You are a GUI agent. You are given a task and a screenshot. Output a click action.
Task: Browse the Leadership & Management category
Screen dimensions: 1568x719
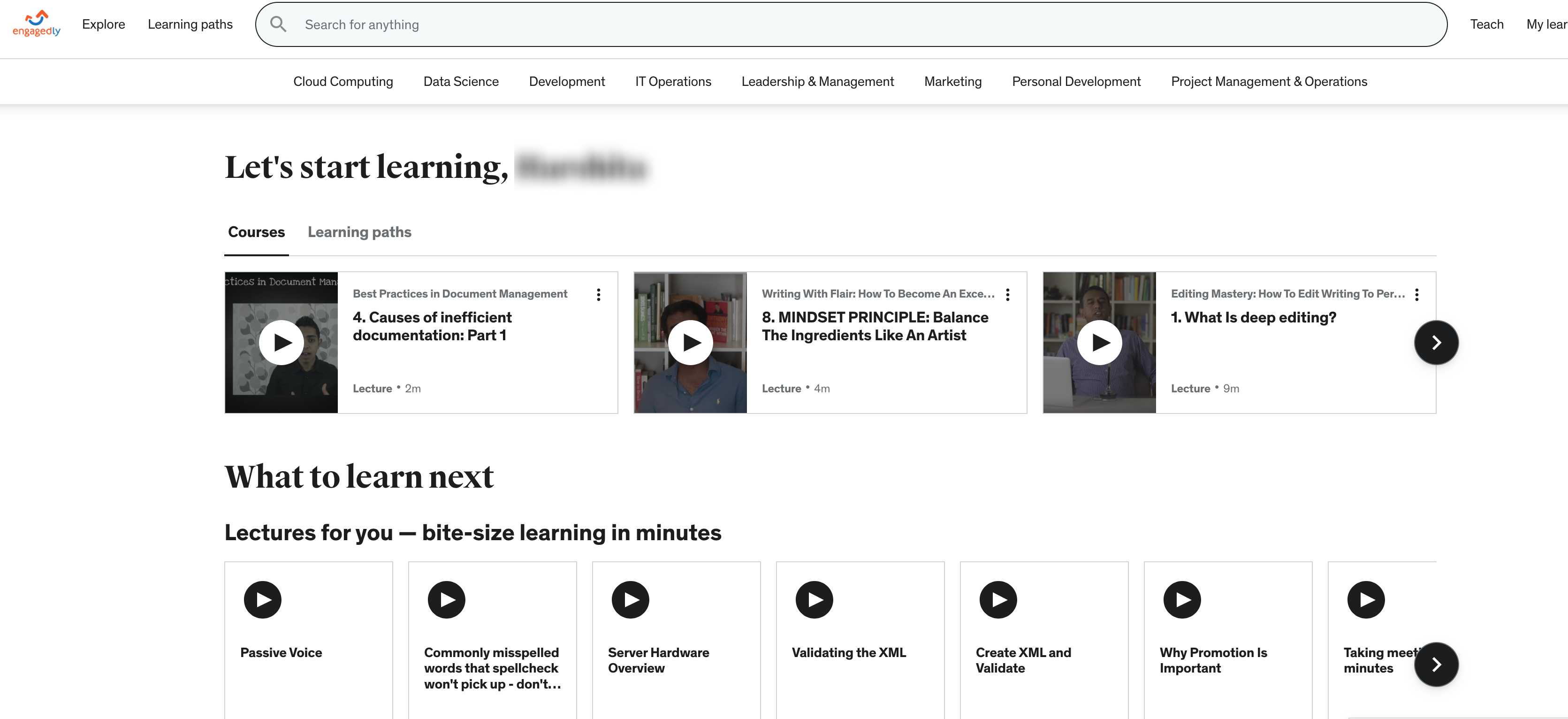[817, 82]
